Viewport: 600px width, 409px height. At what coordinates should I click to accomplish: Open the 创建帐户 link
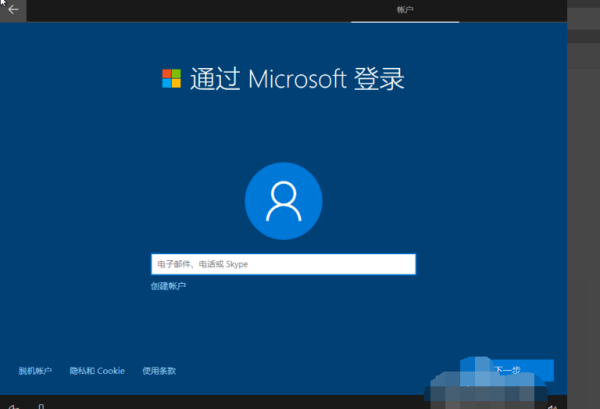168,286
